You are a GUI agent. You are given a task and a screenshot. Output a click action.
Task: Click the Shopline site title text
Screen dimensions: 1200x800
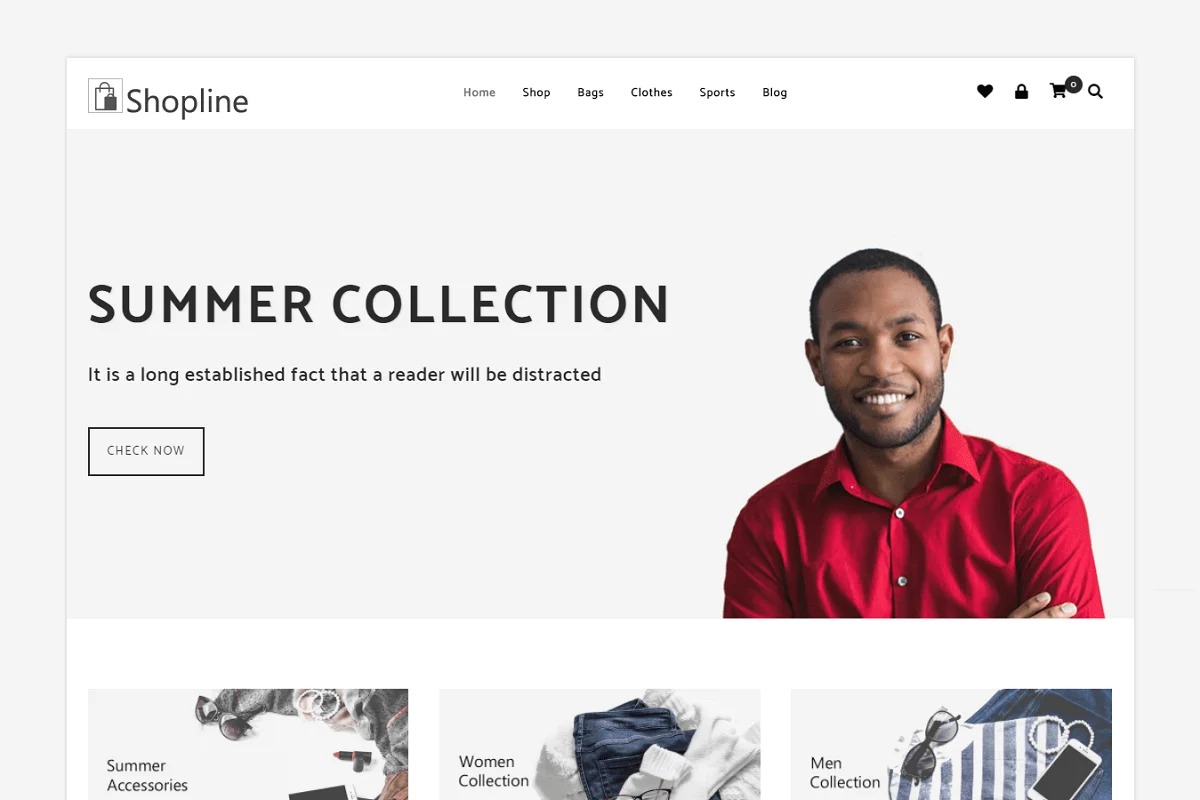187,101
